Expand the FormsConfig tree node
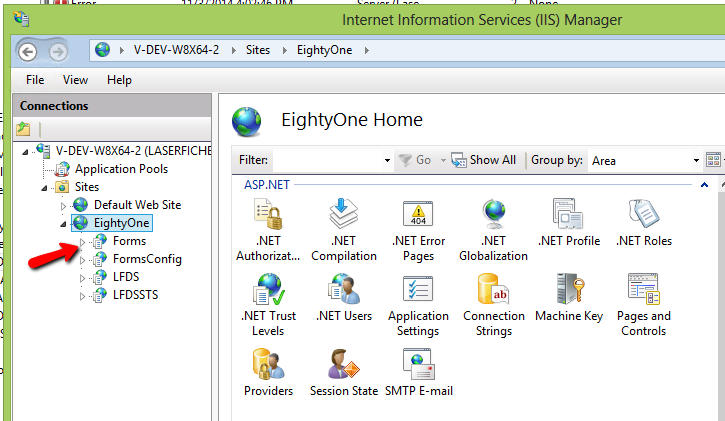 (82, 260)
